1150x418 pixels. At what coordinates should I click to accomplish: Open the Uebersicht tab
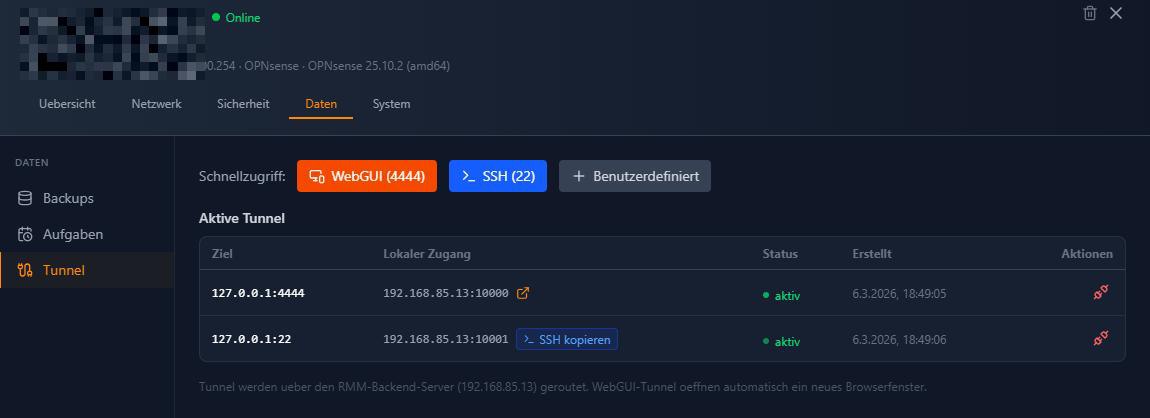(x=67, y=104)
